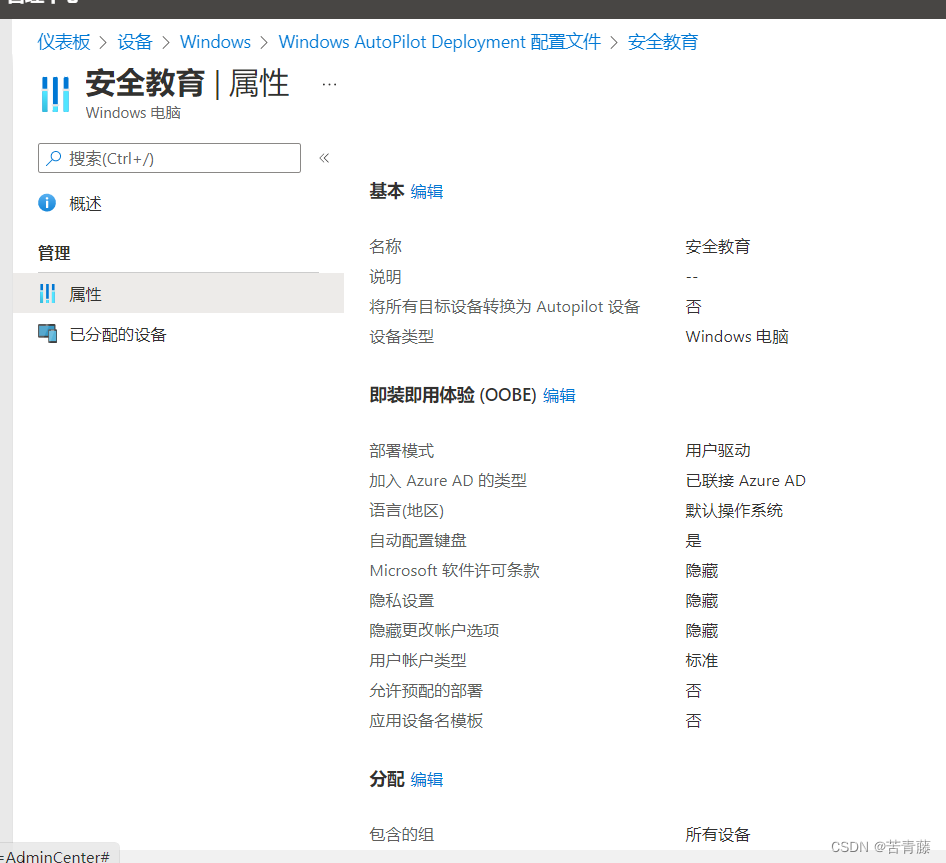Open 属性 from the 管理 menu
Viewport: 946px width, 863px height.
(x=85, y=293)
